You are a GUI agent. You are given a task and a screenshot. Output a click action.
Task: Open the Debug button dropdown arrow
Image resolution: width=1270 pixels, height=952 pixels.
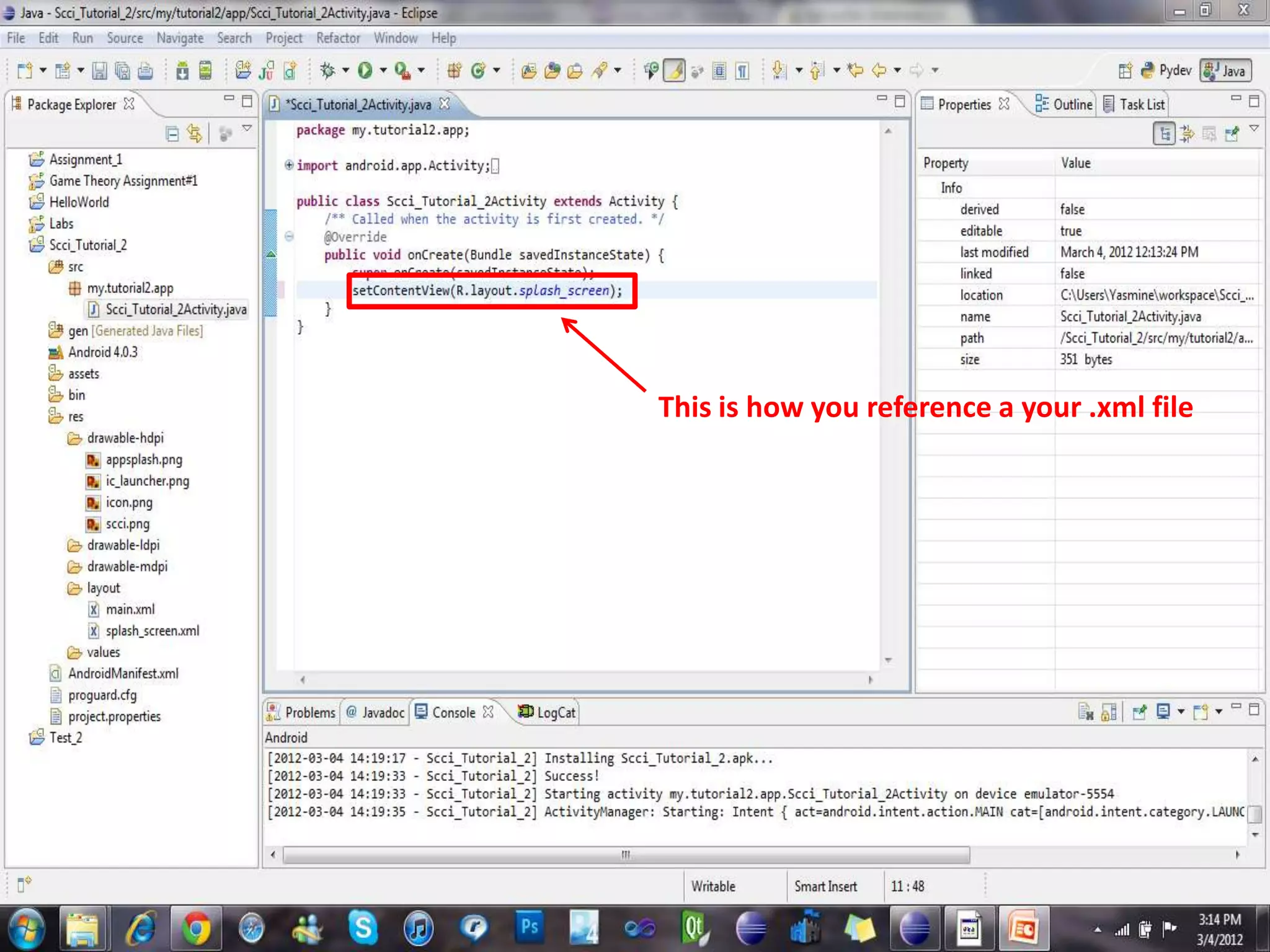pyautogui.click(x=345, y=71)
